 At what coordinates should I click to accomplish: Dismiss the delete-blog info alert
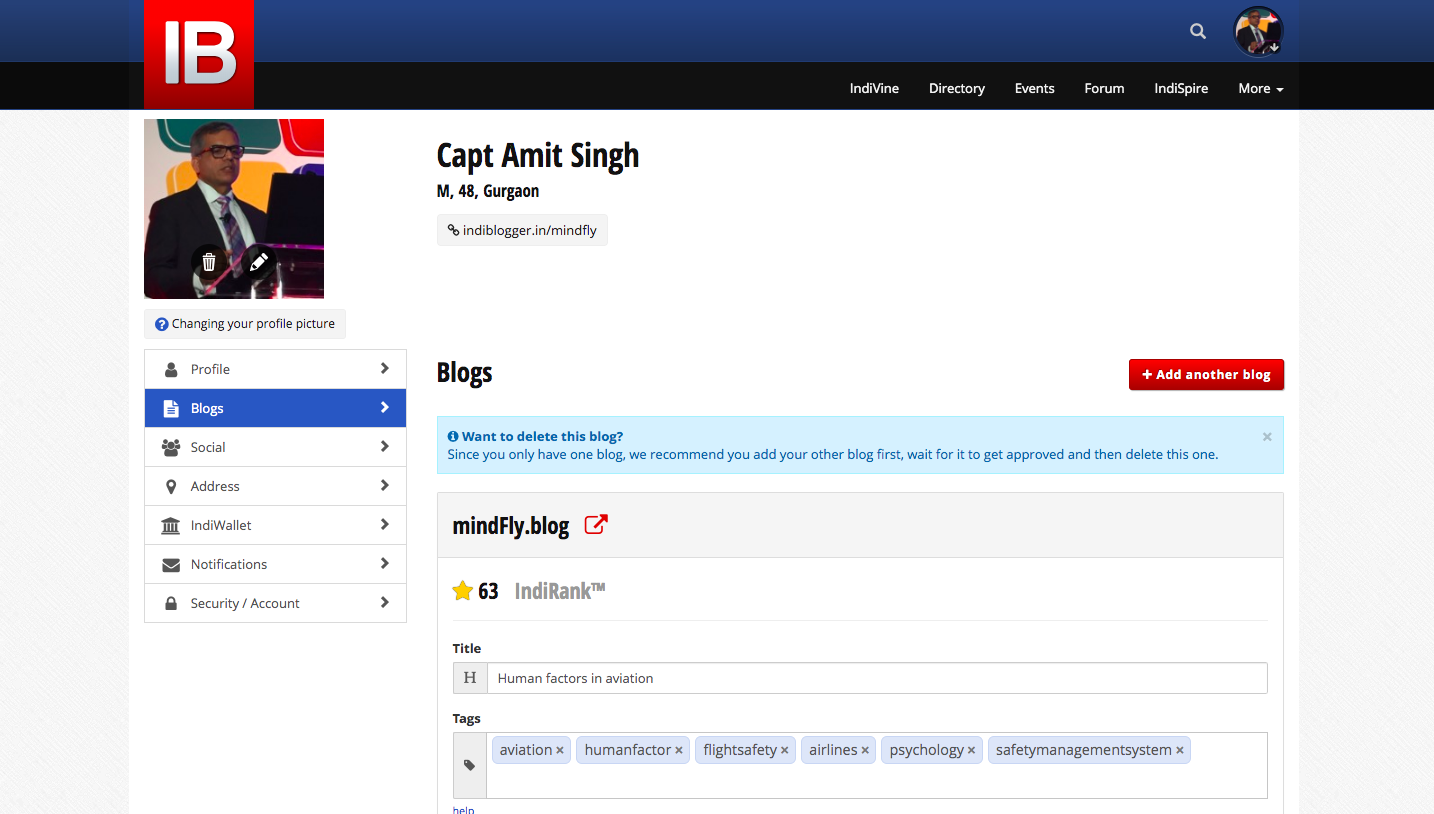(x=1266, y=436)
